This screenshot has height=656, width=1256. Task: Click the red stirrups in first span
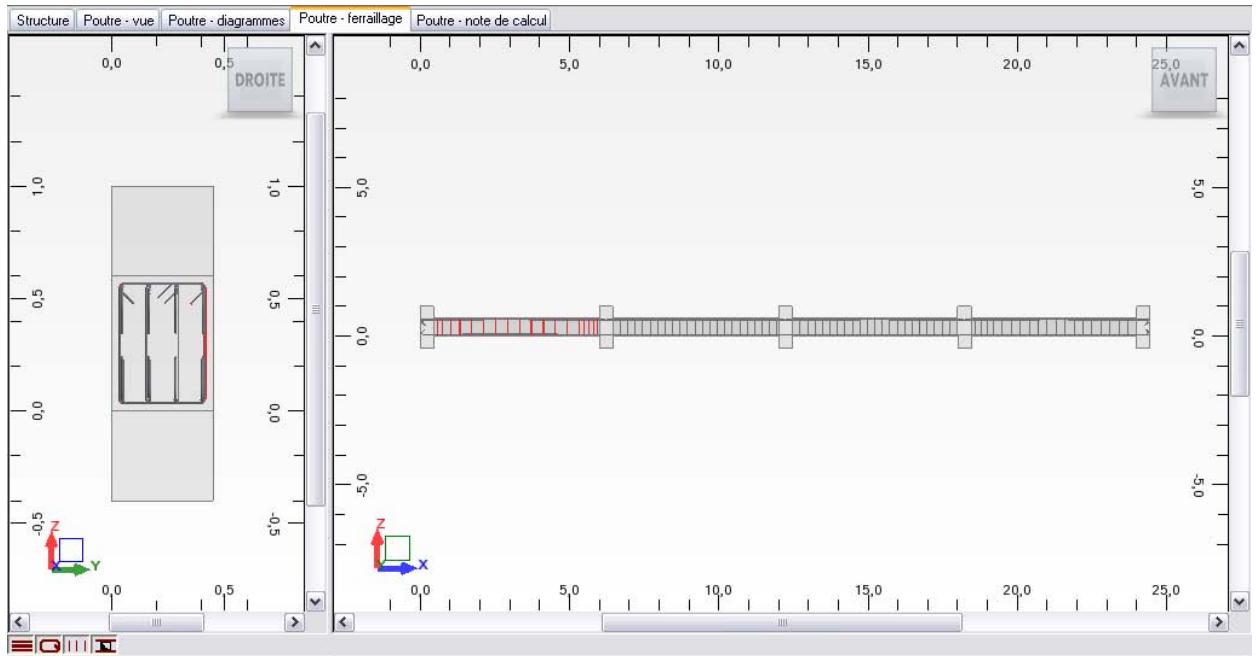[x=516, y=326]
